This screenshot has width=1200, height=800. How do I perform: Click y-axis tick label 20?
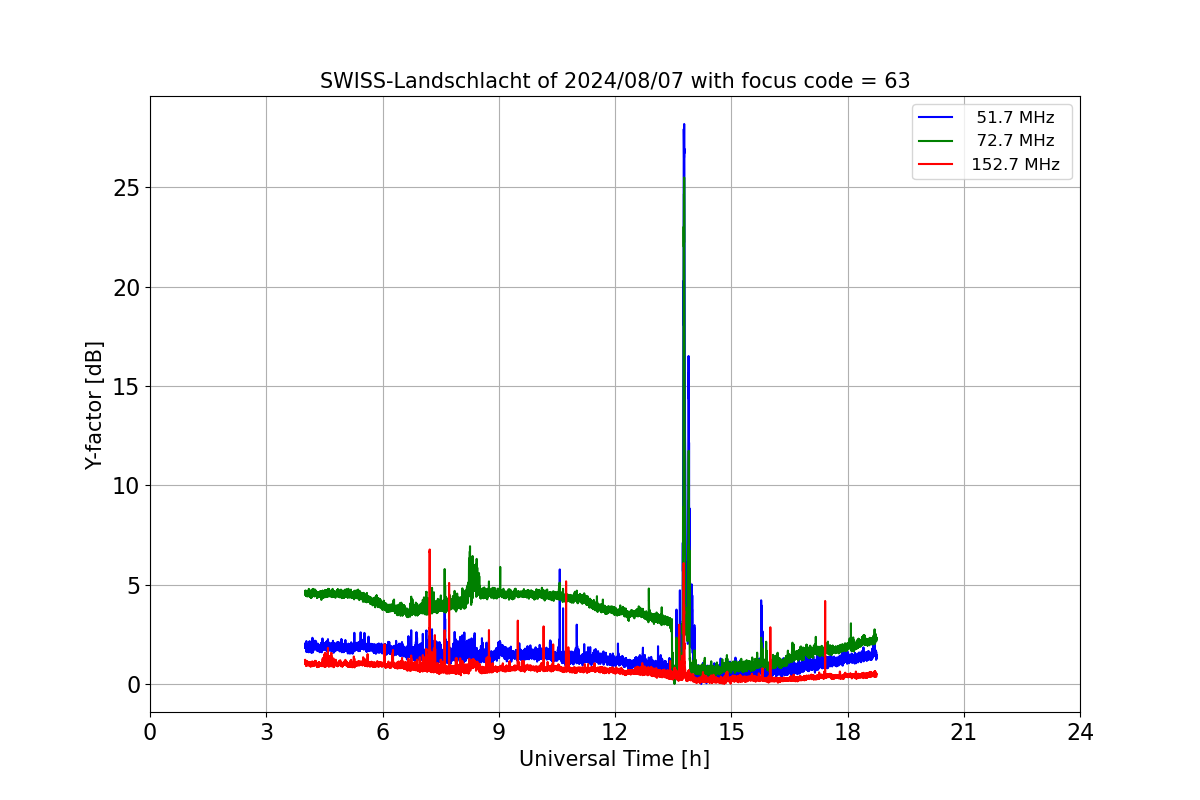tap(127, 288)
